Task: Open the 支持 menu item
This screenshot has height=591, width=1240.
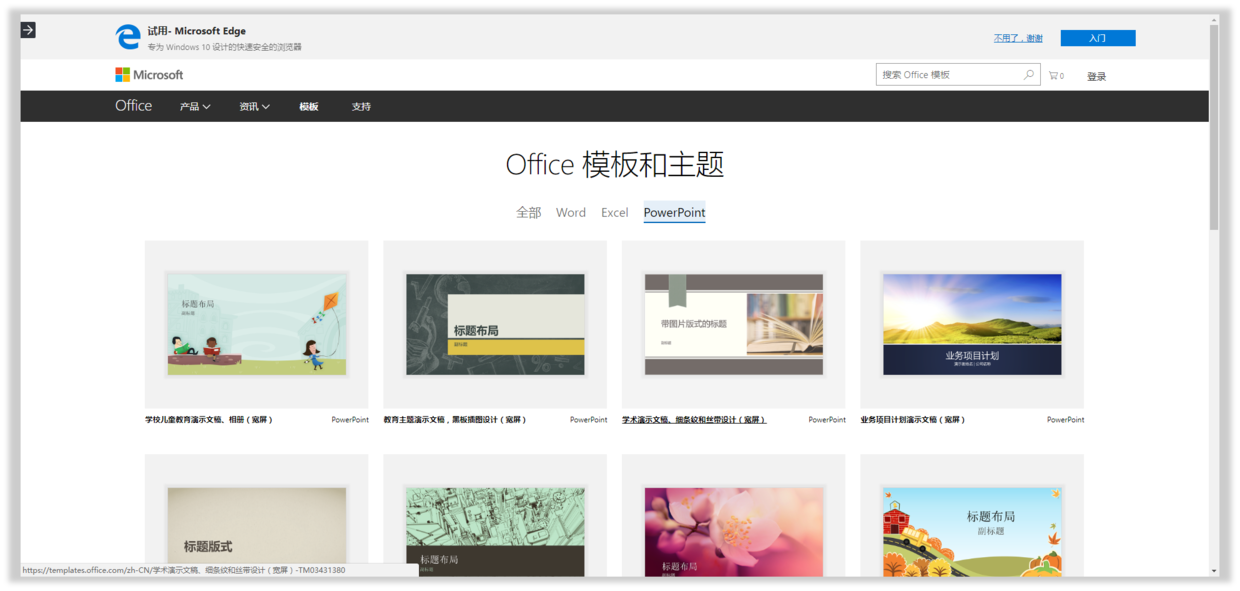Action: click(361, 107)
